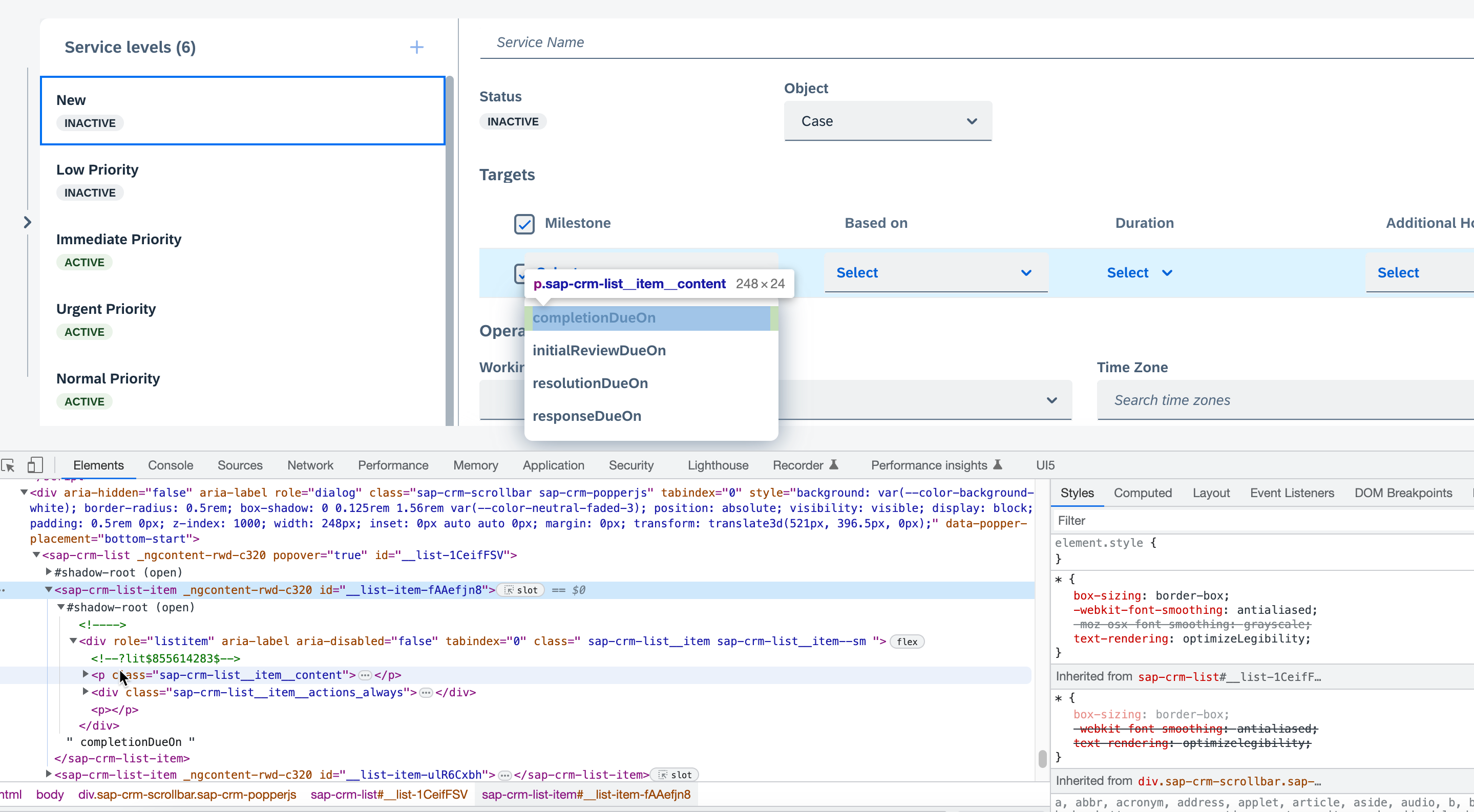Click the text-rendering: optimizeLegibility property
The height and width of the screenshot is (812, 1474).
1192,639
